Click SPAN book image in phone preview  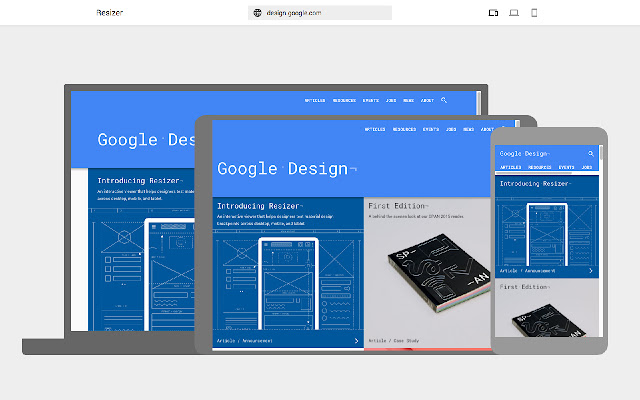click(x=549, y=321)
